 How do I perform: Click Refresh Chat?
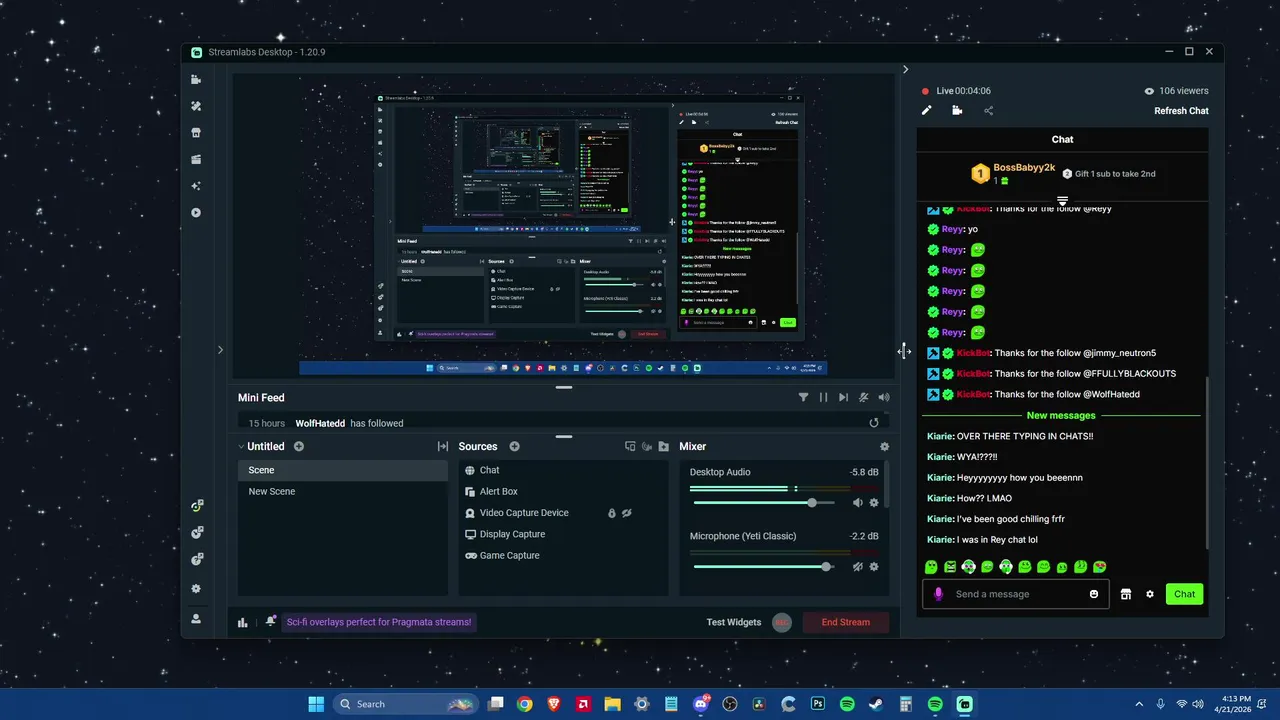coord(1181,111)
